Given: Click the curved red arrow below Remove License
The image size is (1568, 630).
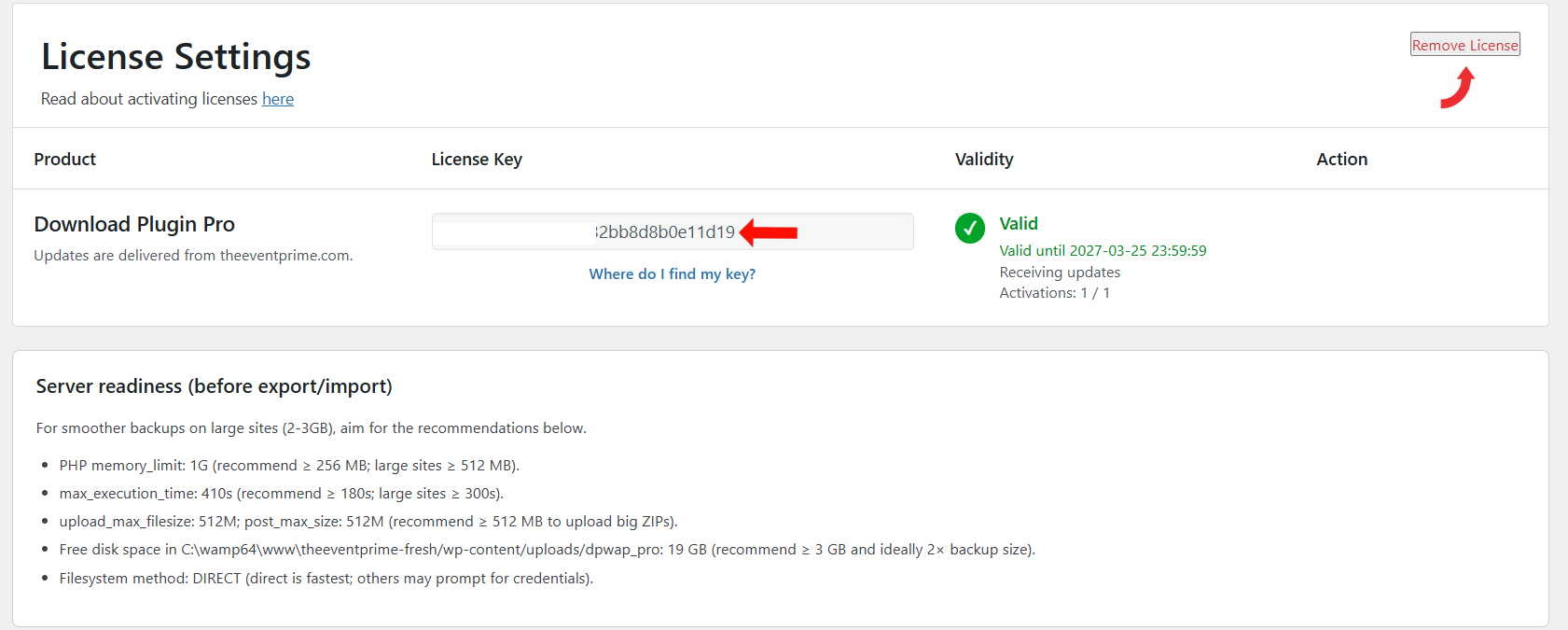Looking at the screenshot, I should (x=1458, y=89).
